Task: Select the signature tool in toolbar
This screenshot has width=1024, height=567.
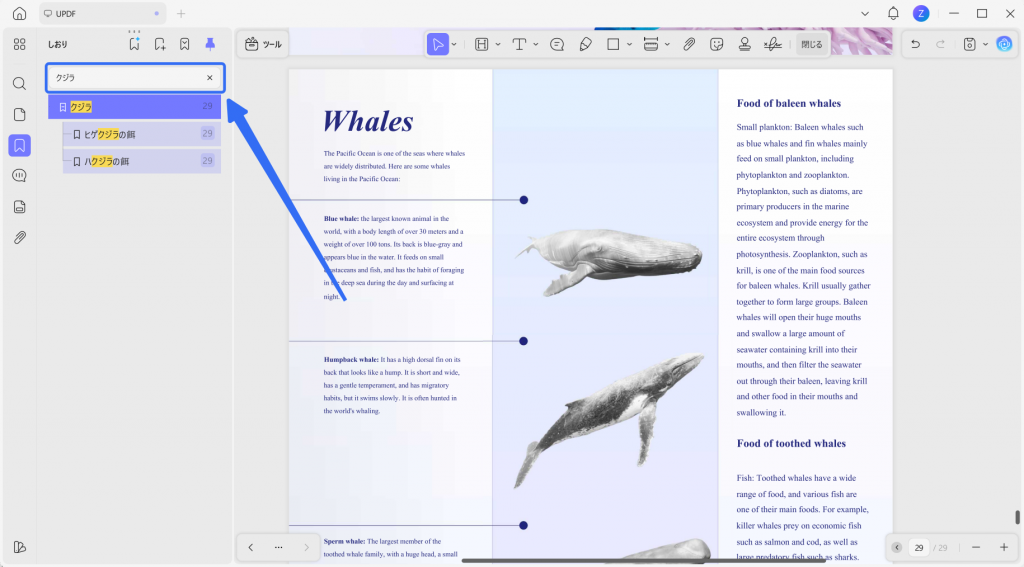Action: pyautogui.click(x=773, y=44)
